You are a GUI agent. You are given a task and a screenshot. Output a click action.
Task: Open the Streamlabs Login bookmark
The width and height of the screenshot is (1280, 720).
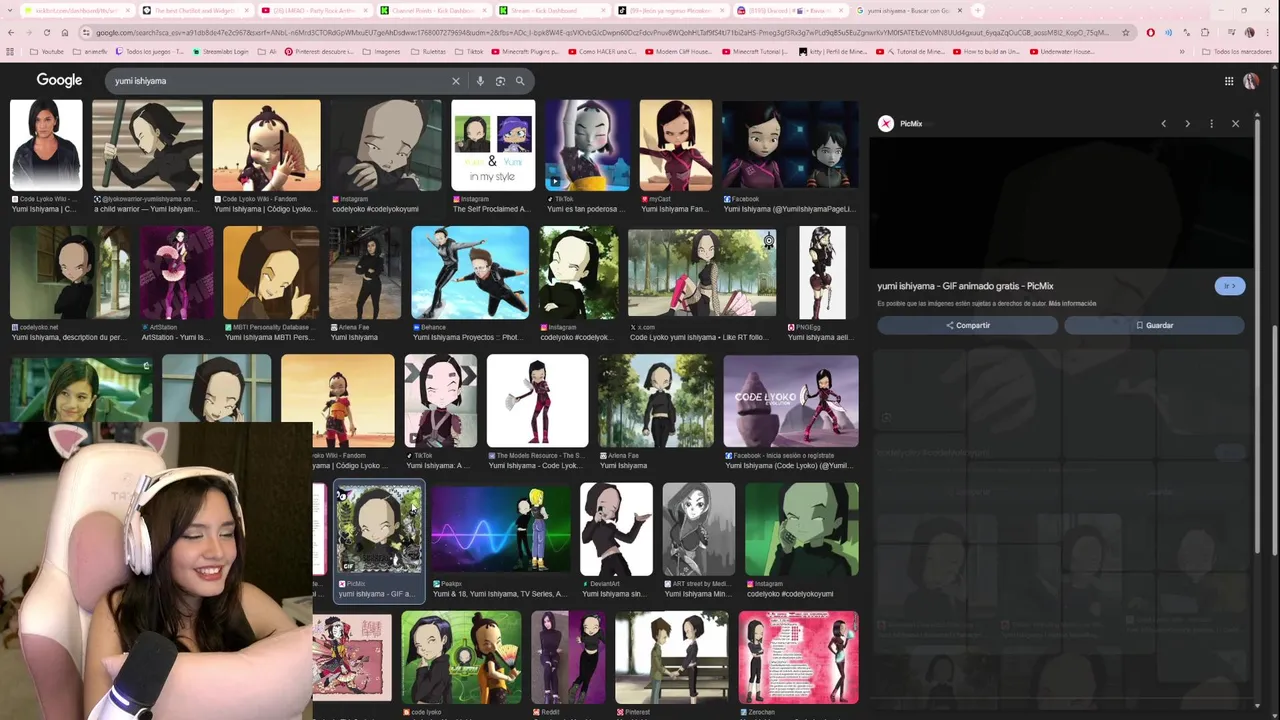(x=220, y=51)
